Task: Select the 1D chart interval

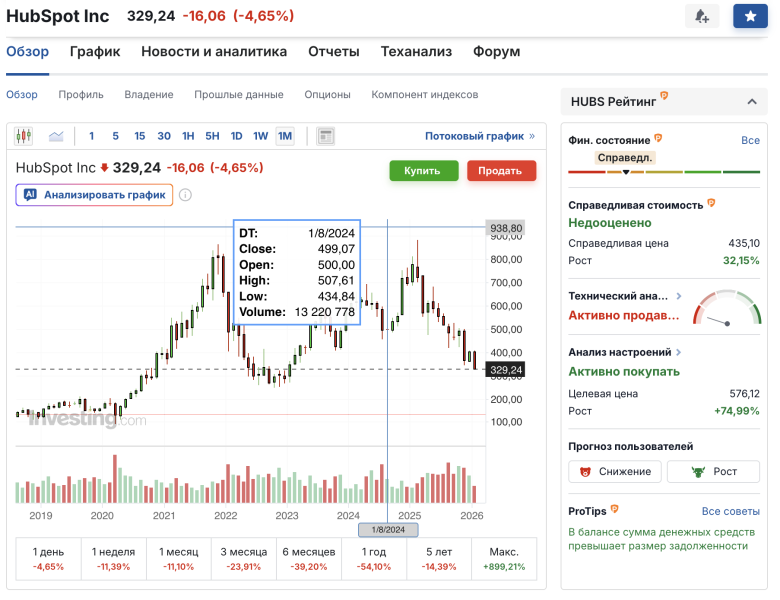Action: pyautogui.click(x=237, y=136)
